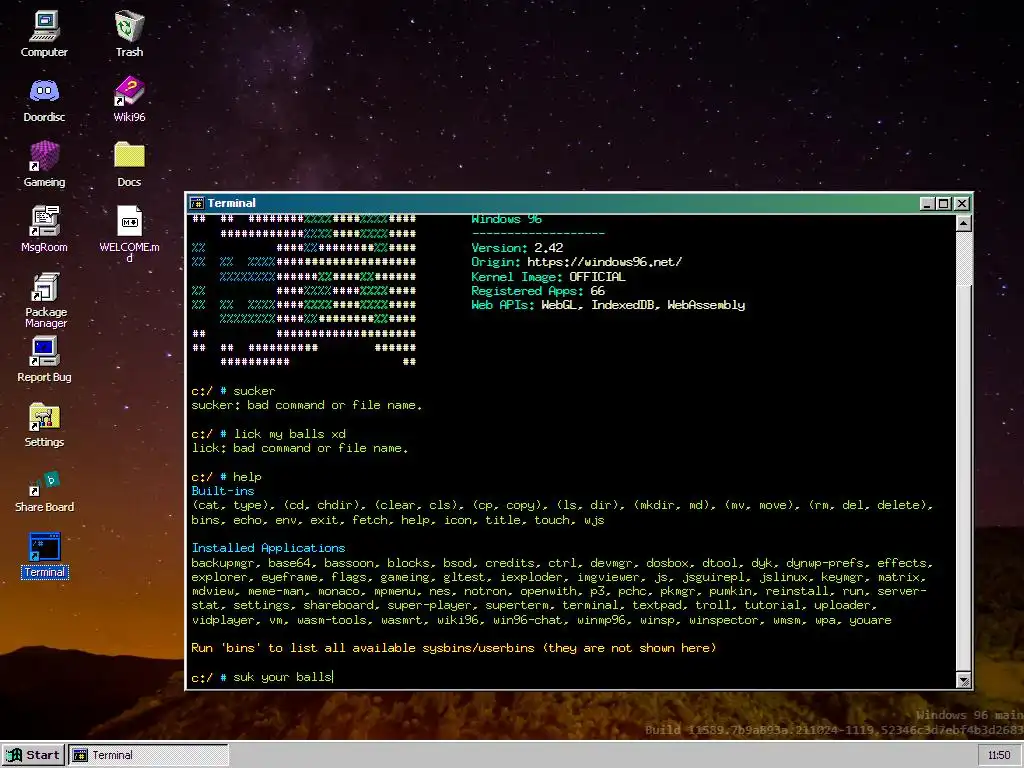Maximize the Terminal window
This screenshot has height=768, width=1024.
point(944,204)
